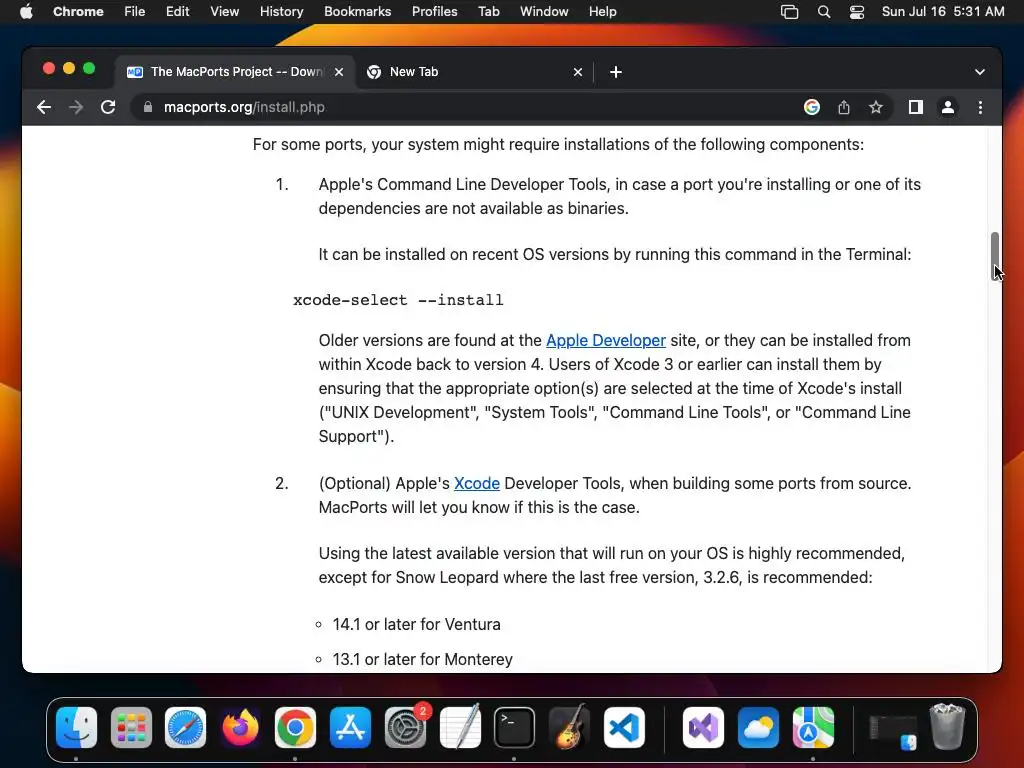
Task: Launch Firefox from the Dock
Action: coord(240,728)
